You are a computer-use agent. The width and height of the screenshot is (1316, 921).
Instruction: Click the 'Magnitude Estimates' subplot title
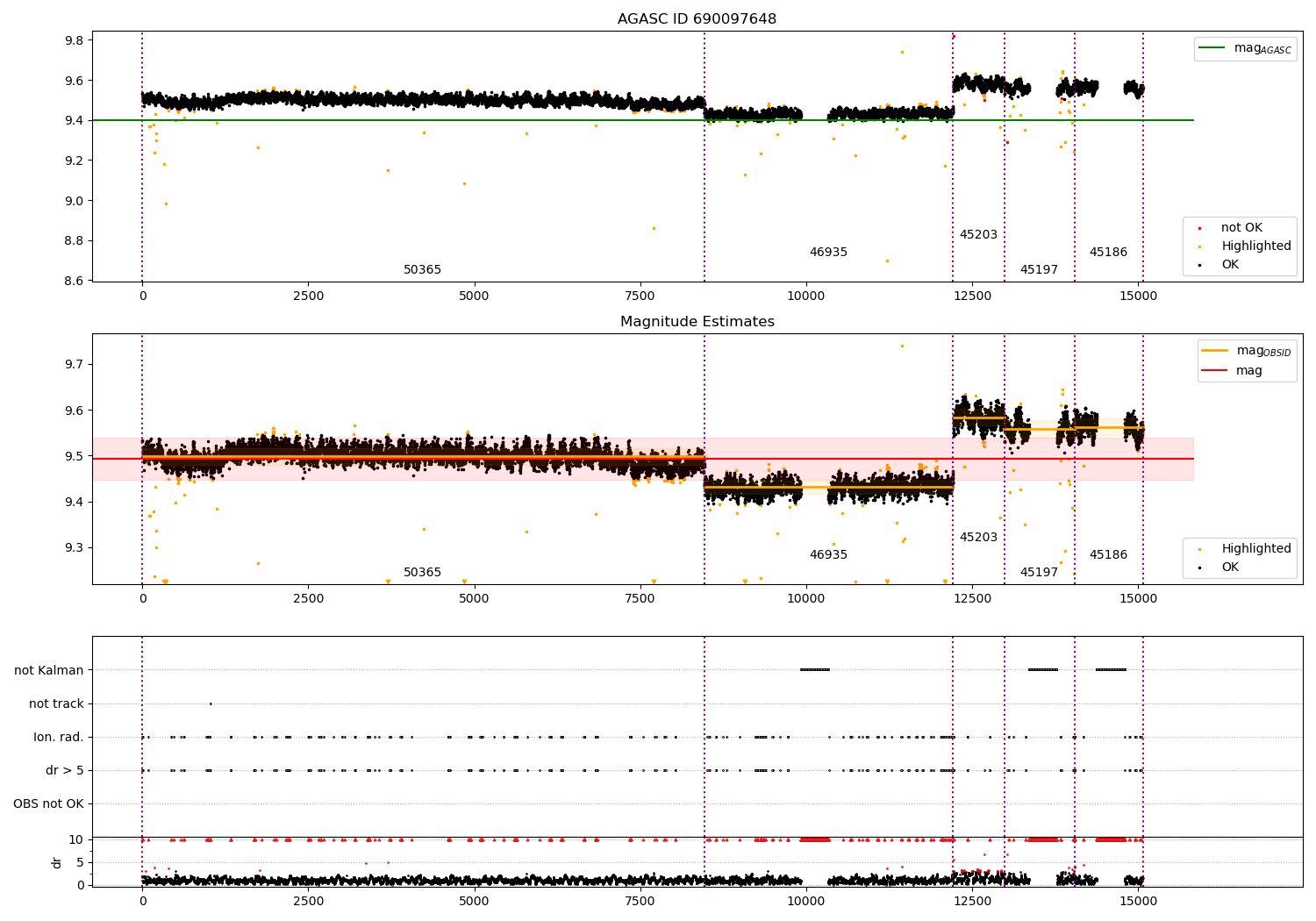[x=697, y=321]
